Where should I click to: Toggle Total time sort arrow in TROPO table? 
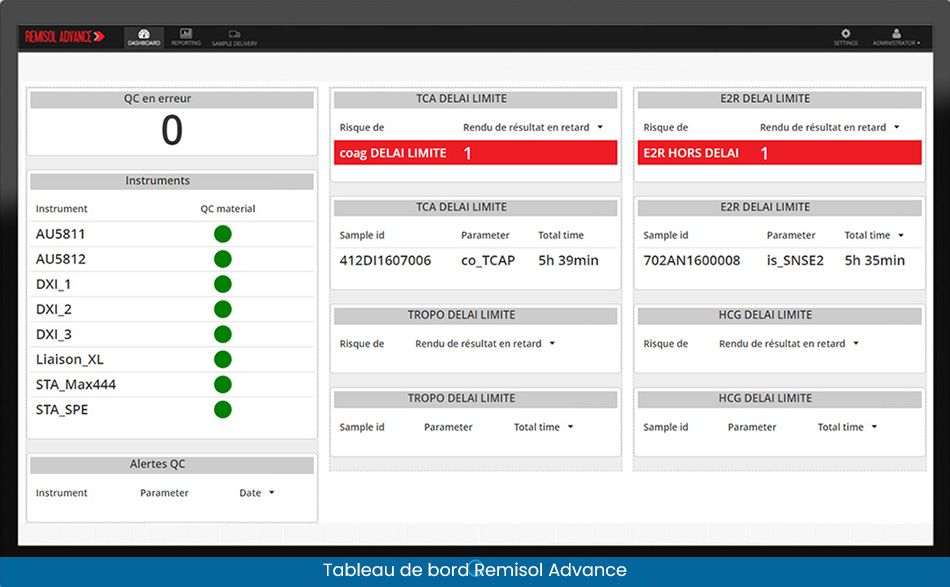[x=570, y=427]
